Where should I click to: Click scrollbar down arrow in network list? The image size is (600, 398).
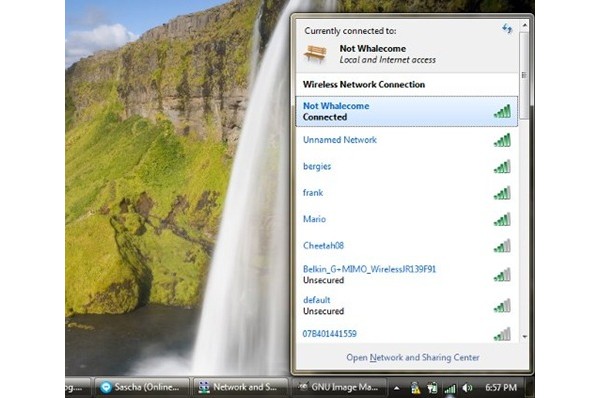525,337
